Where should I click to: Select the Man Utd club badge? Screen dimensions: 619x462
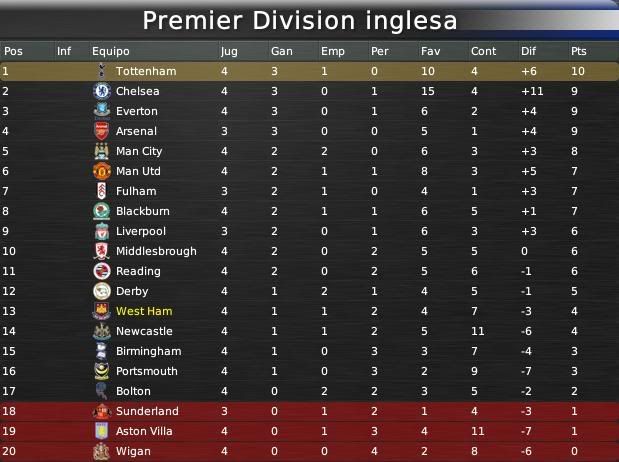point(102,171)
